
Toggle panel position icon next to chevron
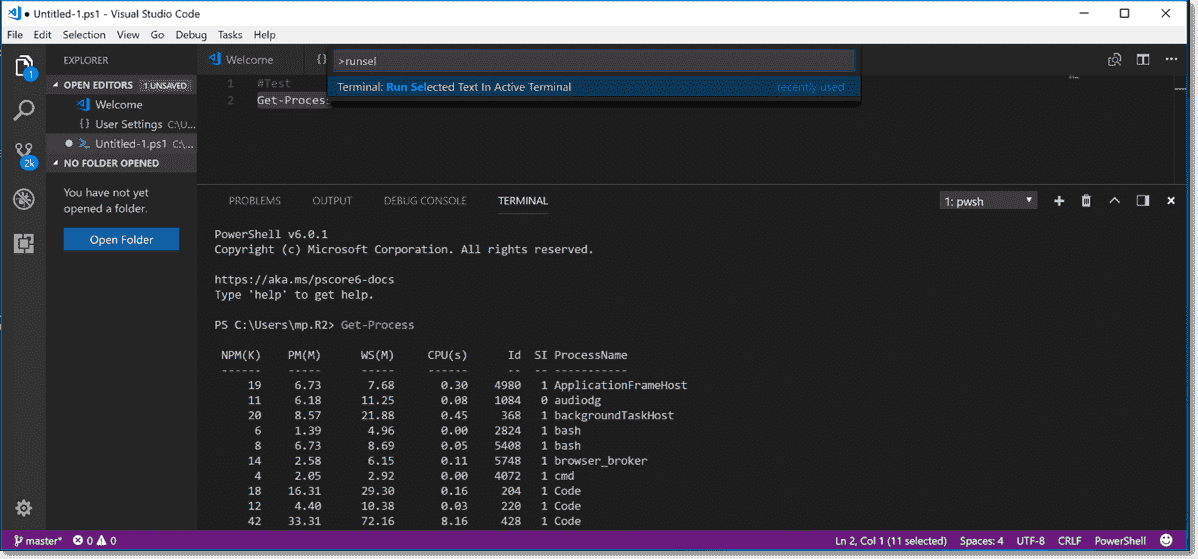pos(1142,201)
